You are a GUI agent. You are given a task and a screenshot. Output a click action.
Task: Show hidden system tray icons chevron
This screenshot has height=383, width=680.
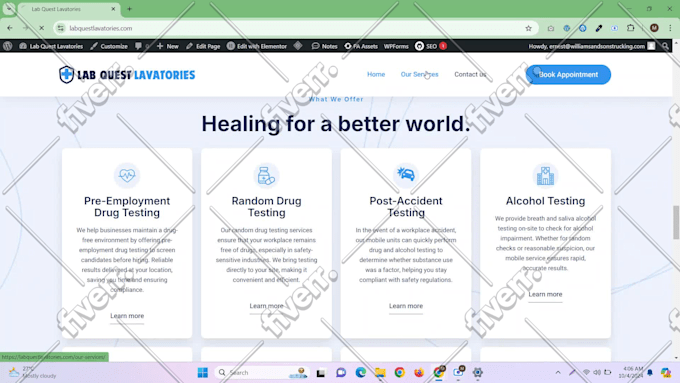tap(558, 372)
